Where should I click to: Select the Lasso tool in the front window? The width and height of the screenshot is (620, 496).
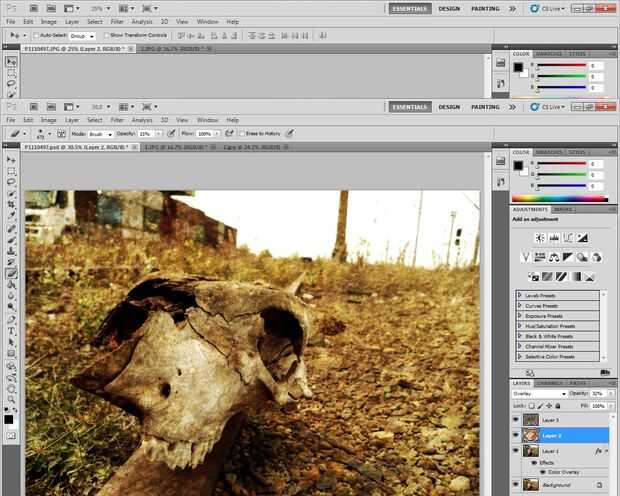point(11,182)
